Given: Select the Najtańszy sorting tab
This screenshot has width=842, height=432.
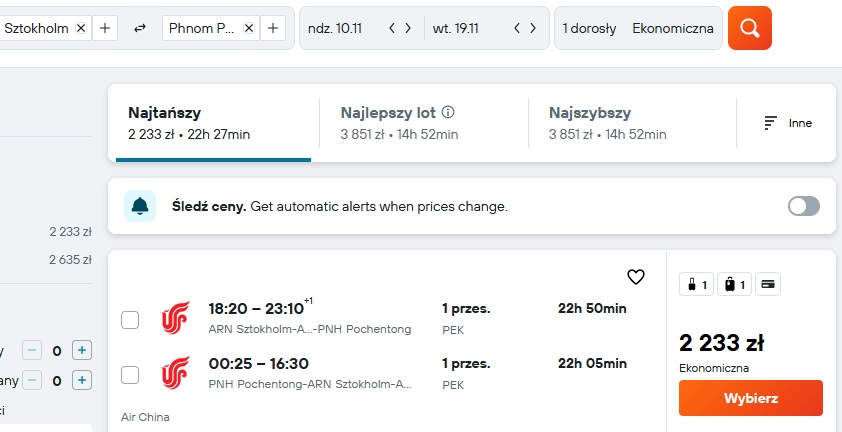Looking at the screenshot, I should [x=213, y=123].
